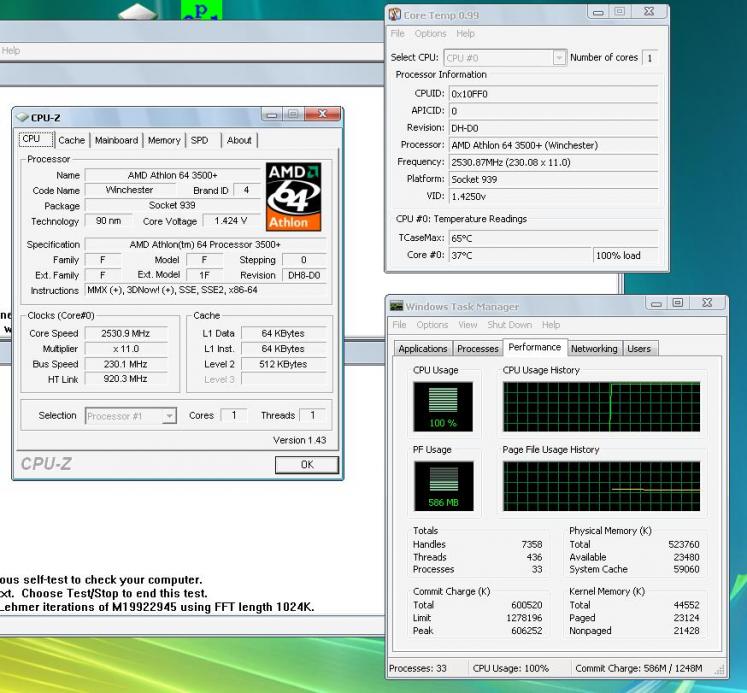Click the CPU-Z title bar icon
The width and height of the screenshot is (747, 693).
click(22, 117)
